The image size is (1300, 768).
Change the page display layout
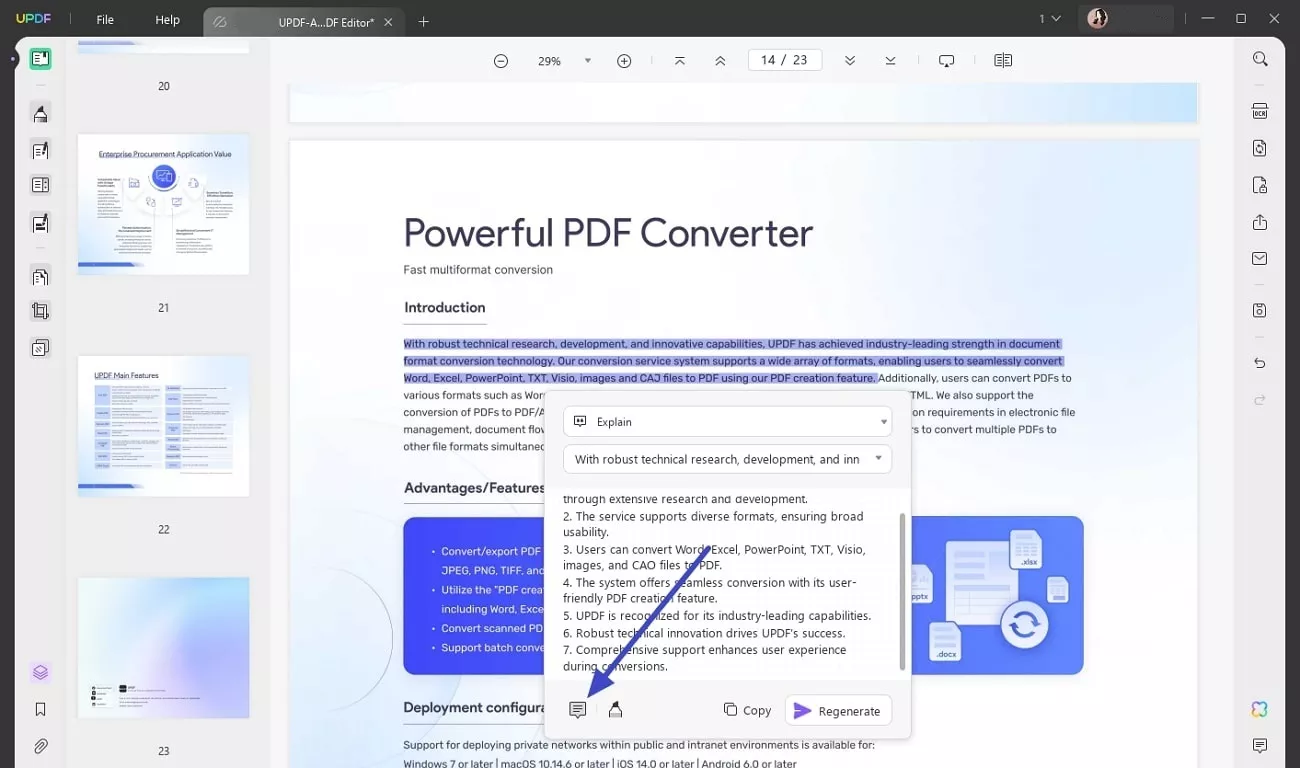pyautogui.click(x=1003, y=61)
